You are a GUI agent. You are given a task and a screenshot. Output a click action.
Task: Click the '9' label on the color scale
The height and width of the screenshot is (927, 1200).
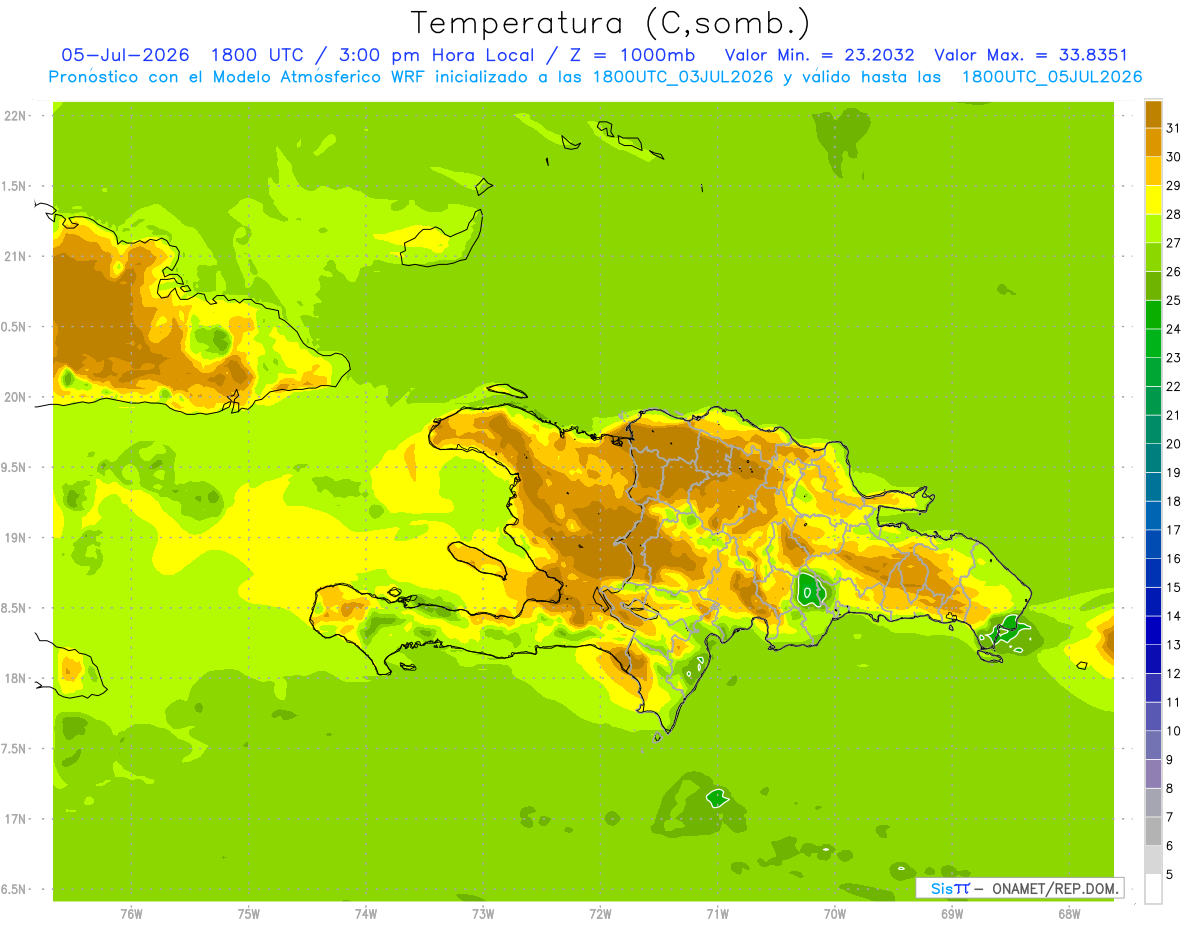click(x=1170, y=760)
